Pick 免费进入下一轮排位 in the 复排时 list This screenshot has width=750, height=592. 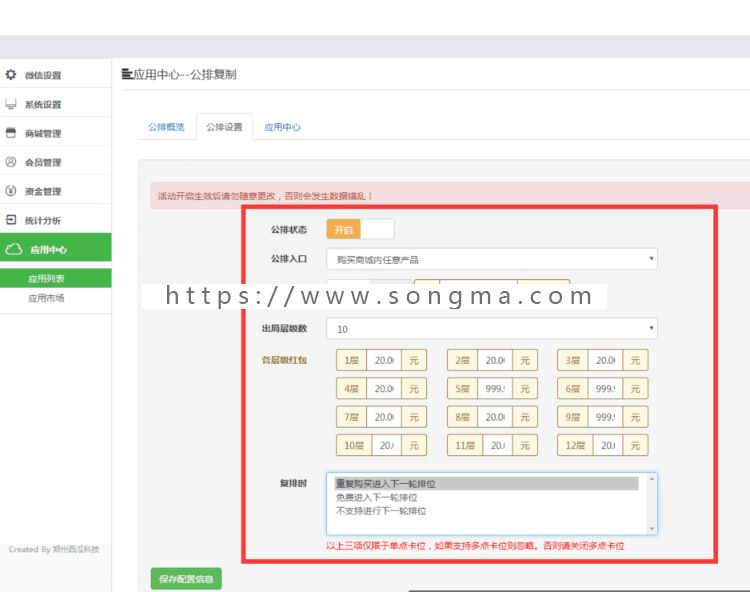point(376,497)
